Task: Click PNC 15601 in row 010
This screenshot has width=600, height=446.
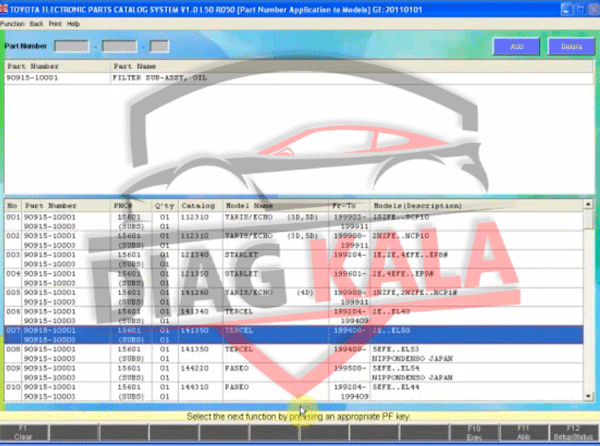Action: pyautogui.click(x=129, y=387)
